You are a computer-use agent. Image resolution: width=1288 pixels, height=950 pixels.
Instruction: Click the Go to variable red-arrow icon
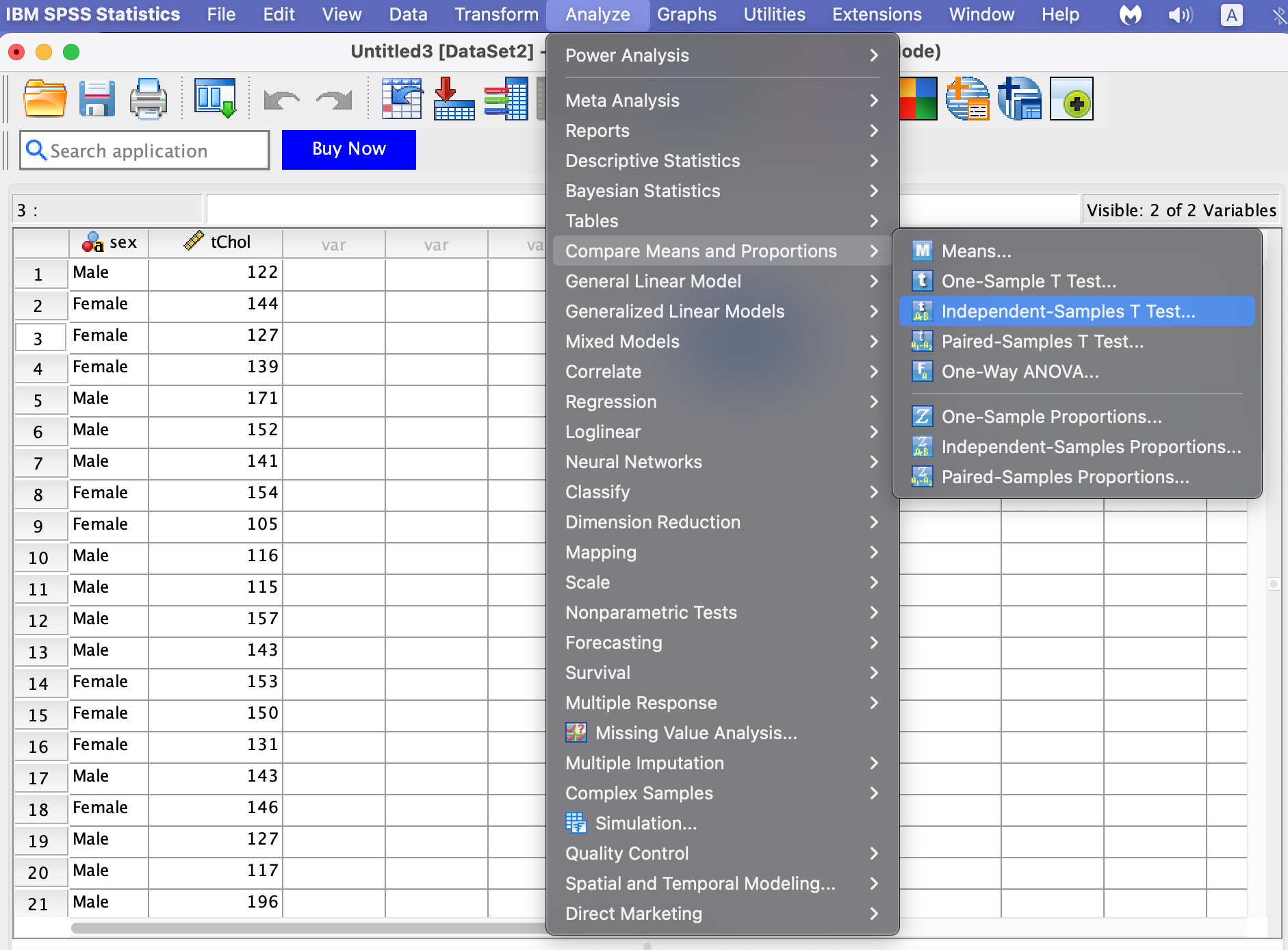454,99
